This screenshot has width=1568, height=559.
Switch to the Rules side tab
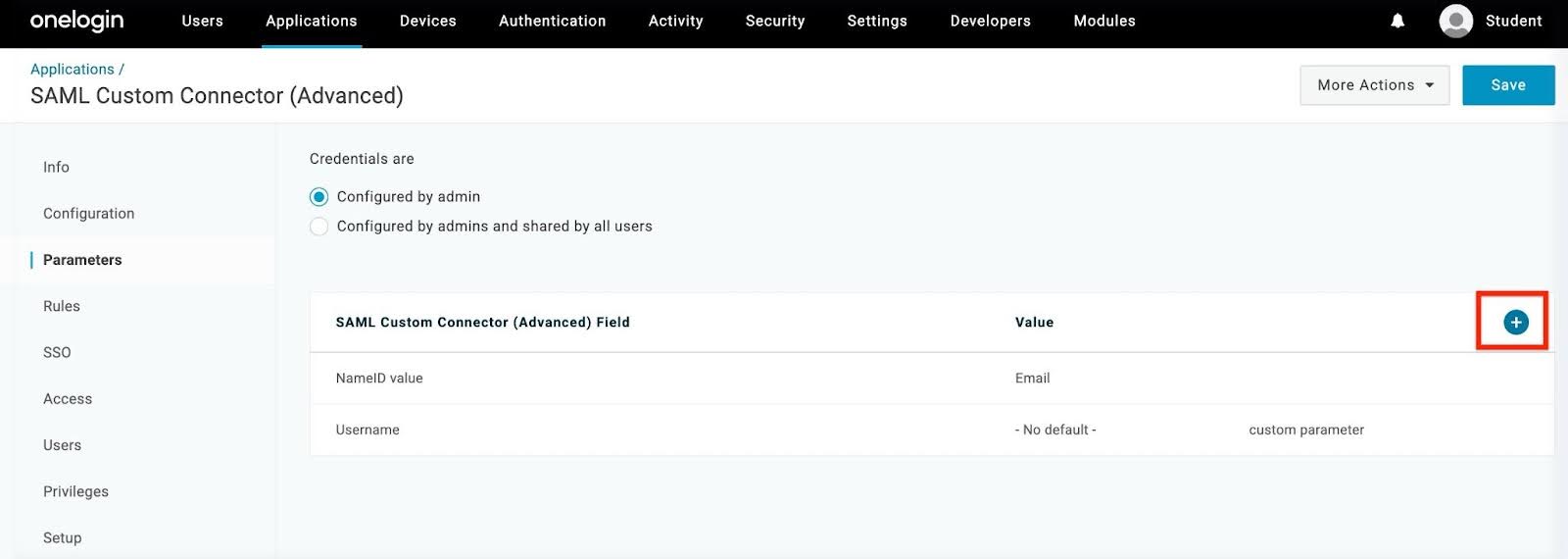(x=62, y=306)
